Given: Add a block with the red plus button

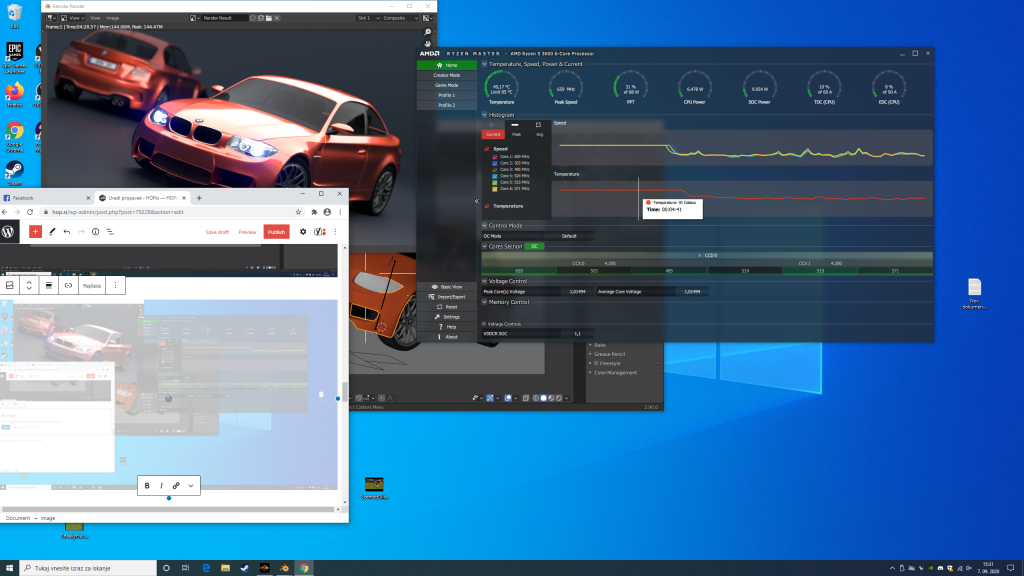Looking at the screenshot, I should click(35, 232).
